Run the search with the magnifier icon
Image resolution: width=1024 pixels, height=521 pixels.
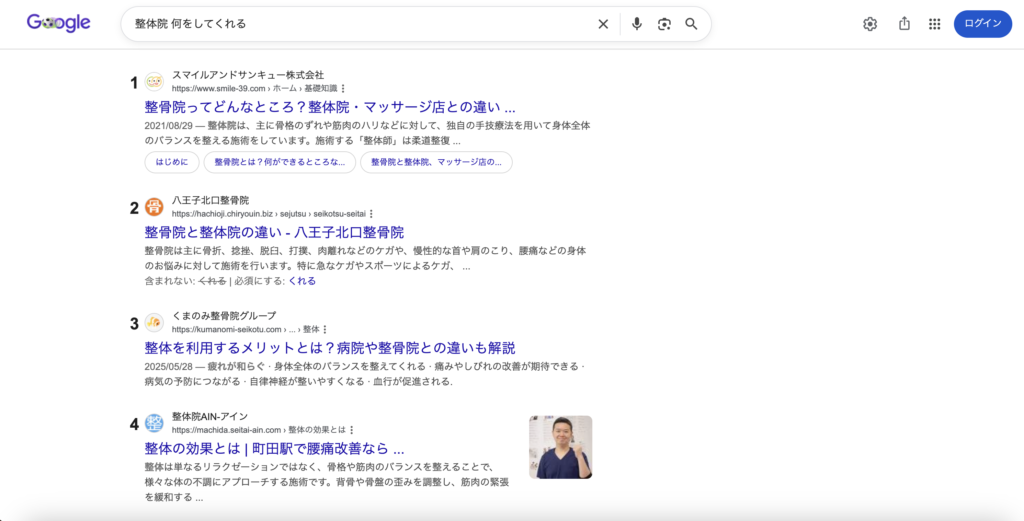tap(691, 24)
